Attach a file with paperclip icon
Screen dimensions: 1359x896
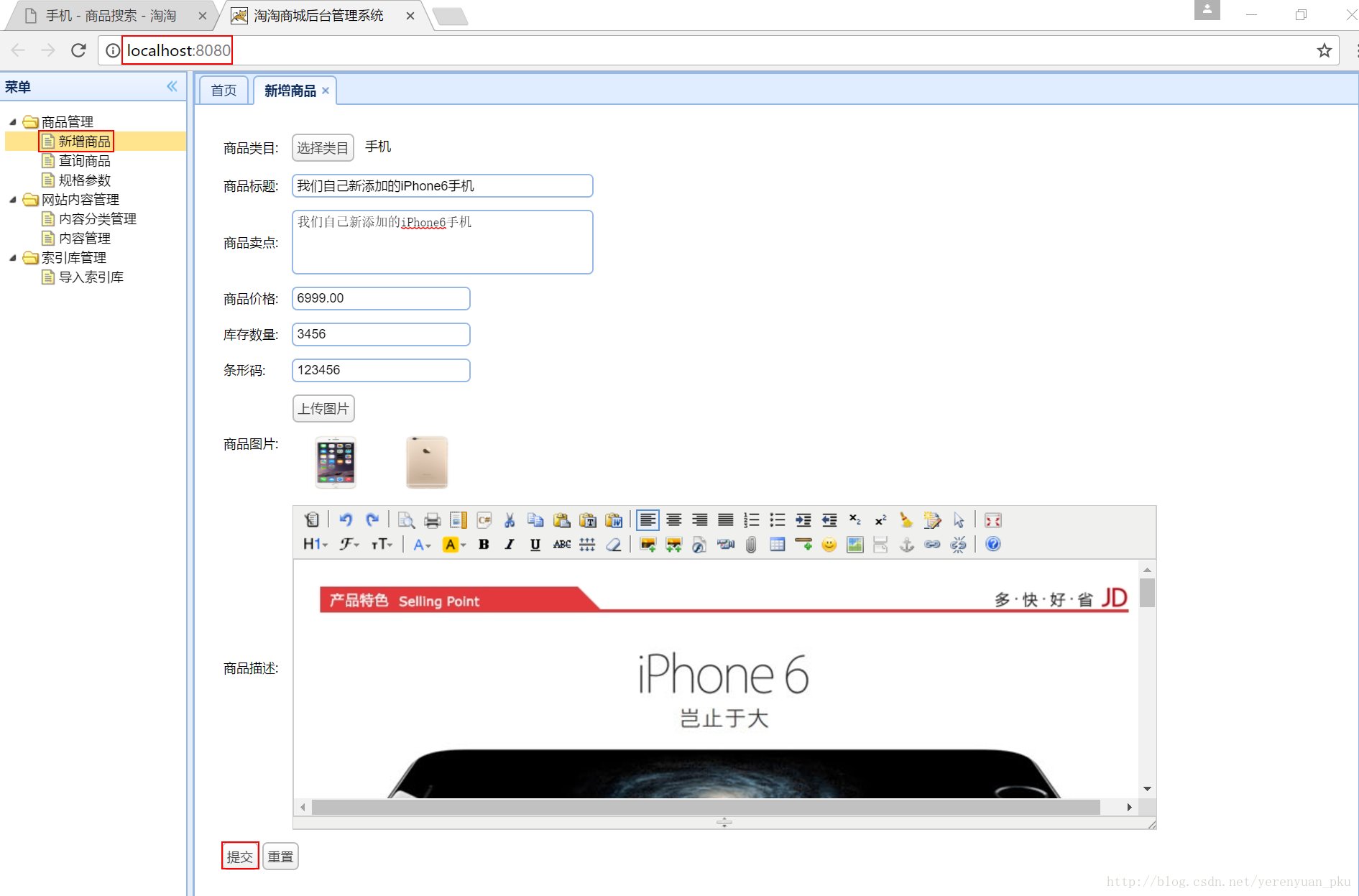pos(751,544)
